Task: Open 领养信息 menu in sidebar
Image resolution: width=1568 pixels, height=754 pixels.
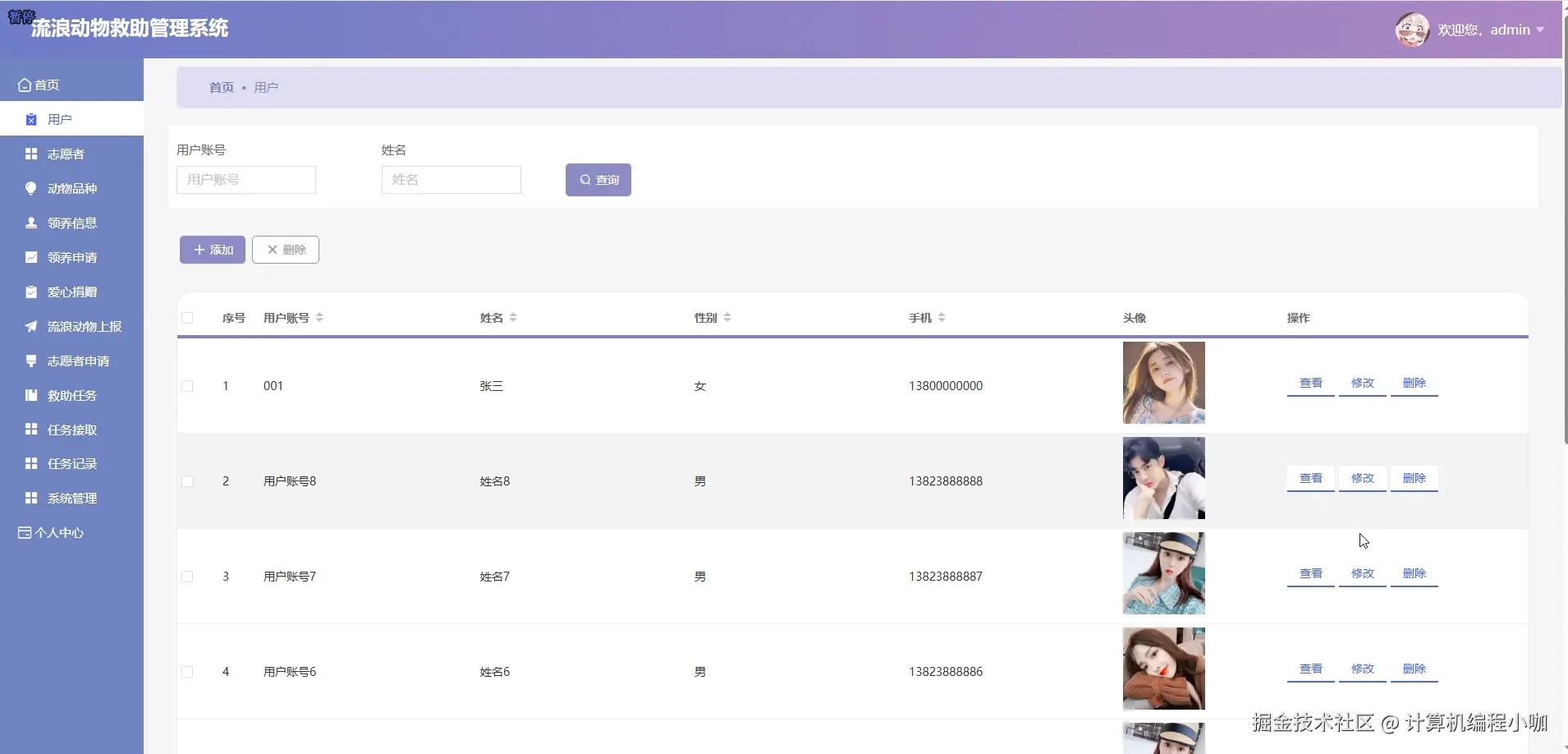Action: pyautogui.click(x=71, y=223)
